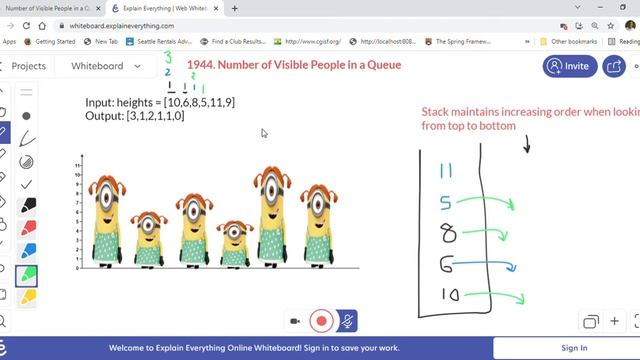Reload the page
640x360 pixels.
point(26,26)
